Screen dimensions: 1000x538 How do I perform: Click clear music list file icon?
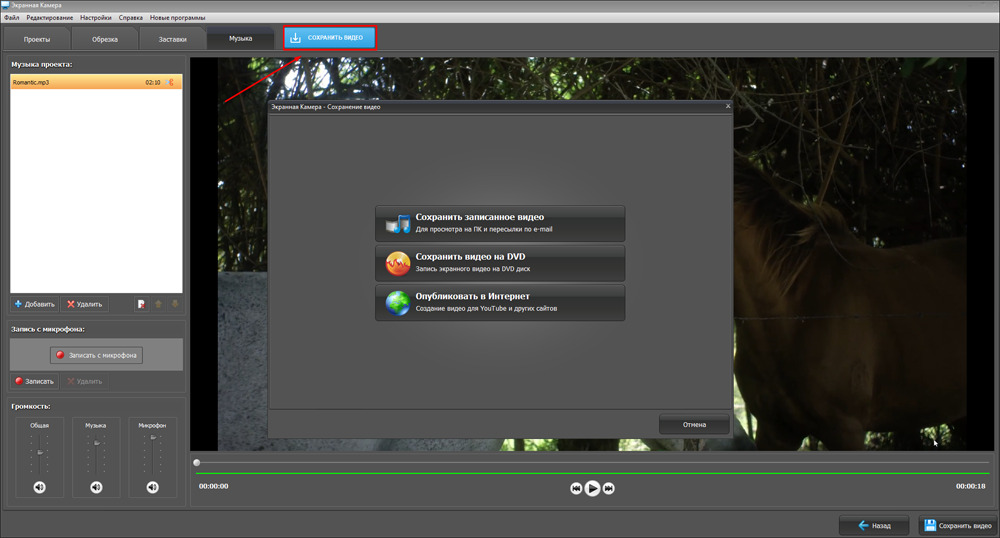(x=141, y=304)
